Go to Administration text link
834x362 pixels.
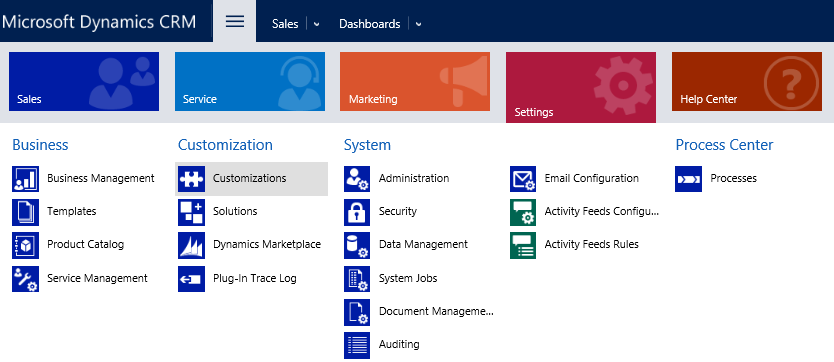coord(414,178)
